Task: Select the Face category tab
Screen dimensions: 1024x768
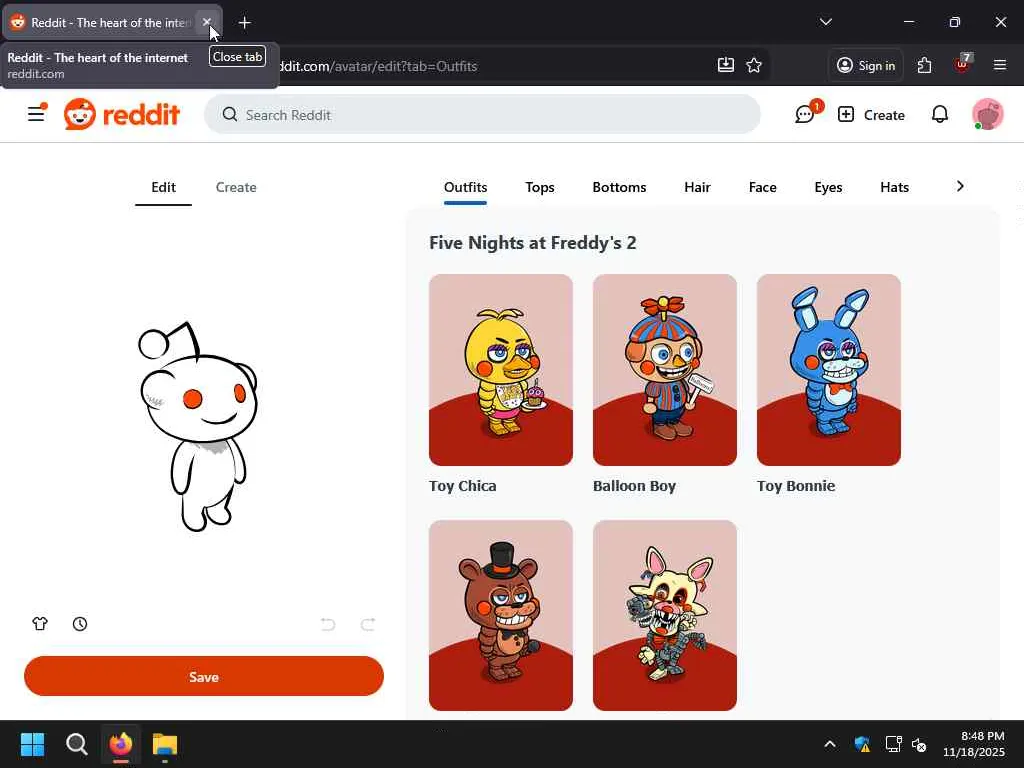Action: pos(762,187)
